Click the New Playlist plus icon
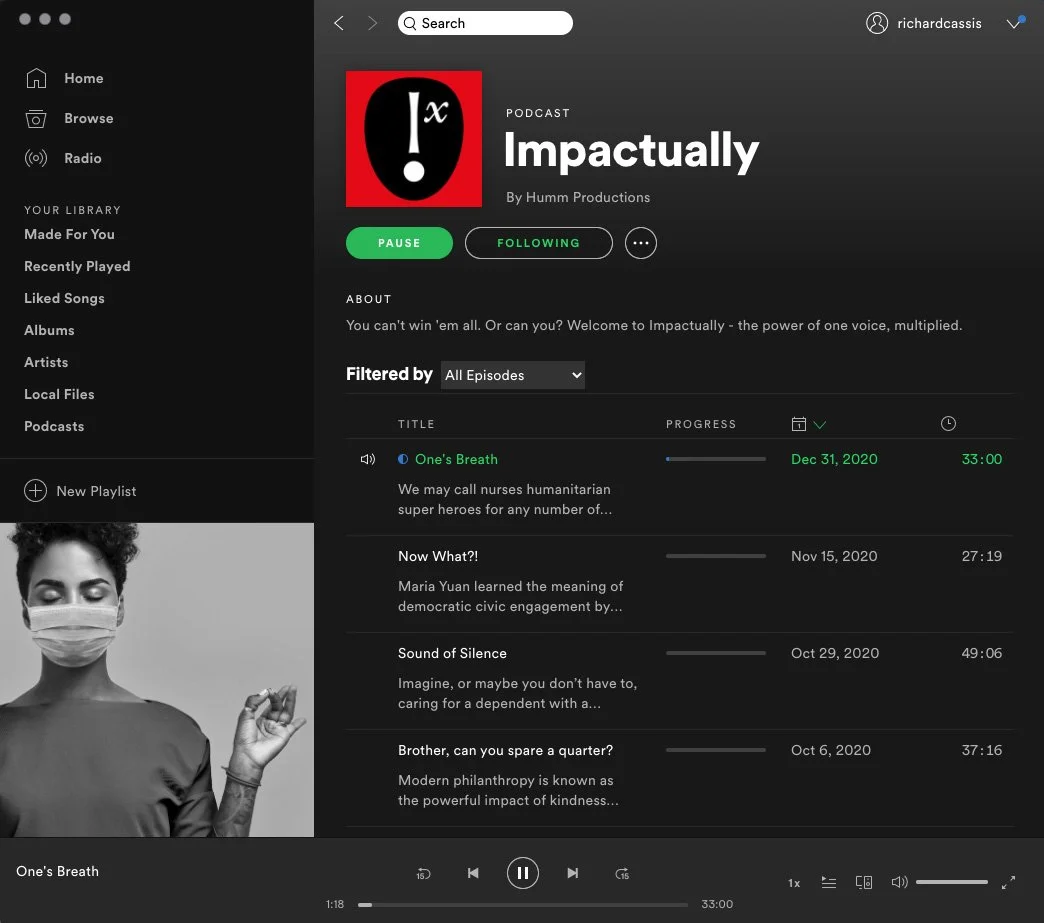Image resolution: width=1044 pixels, height=923 pixels. click(x=35, y=491)
